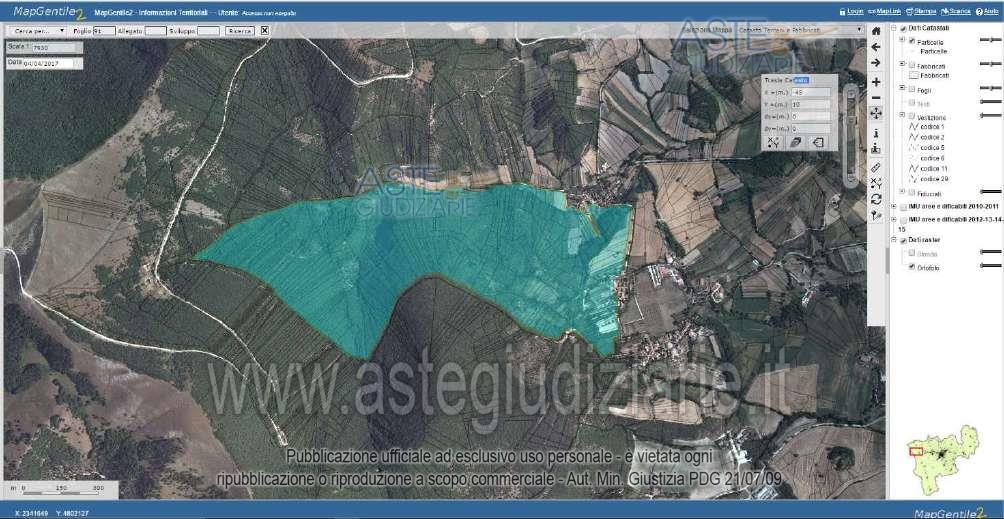Image resolution: width=1004 pixels, height=519 pixels.
Task: Go back to previous map view
Action: click(x=876, y=47)
